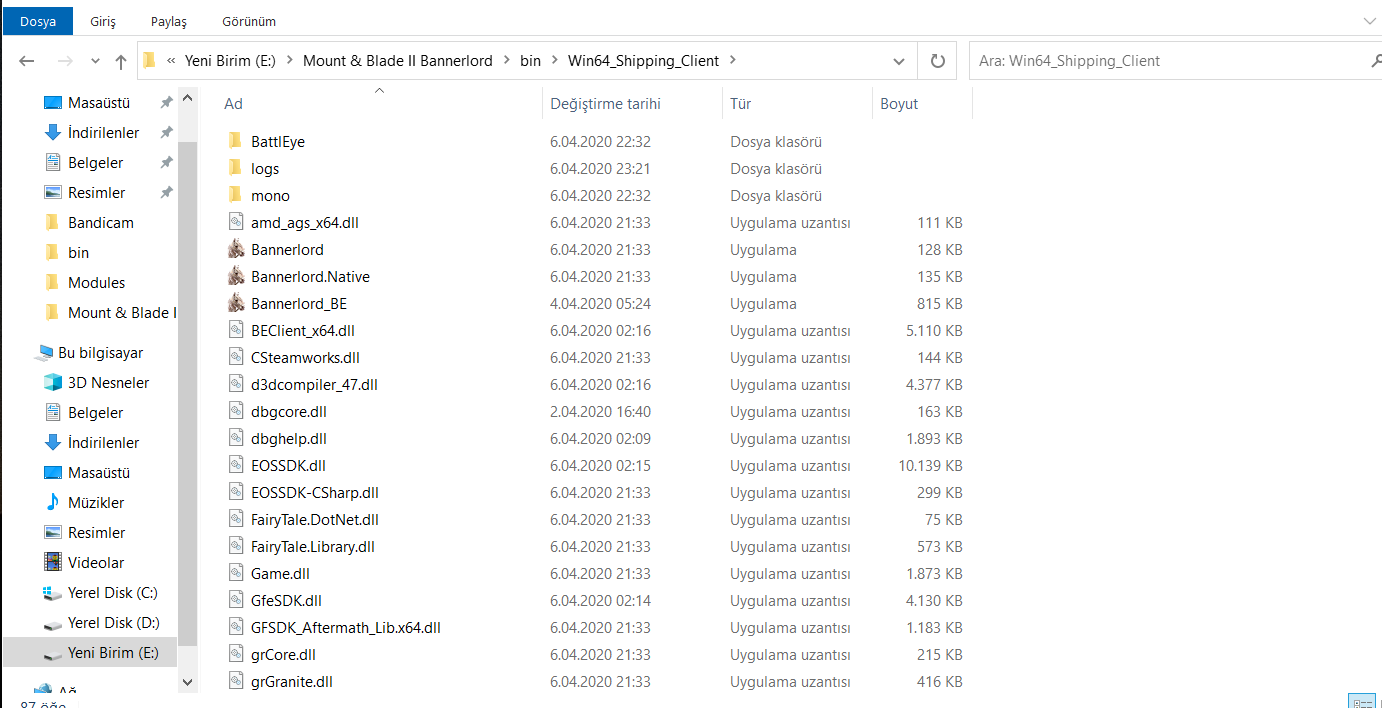Open pinned Resimler in quick access
The image size is (1382, 708).
click(x=97, y=193)
